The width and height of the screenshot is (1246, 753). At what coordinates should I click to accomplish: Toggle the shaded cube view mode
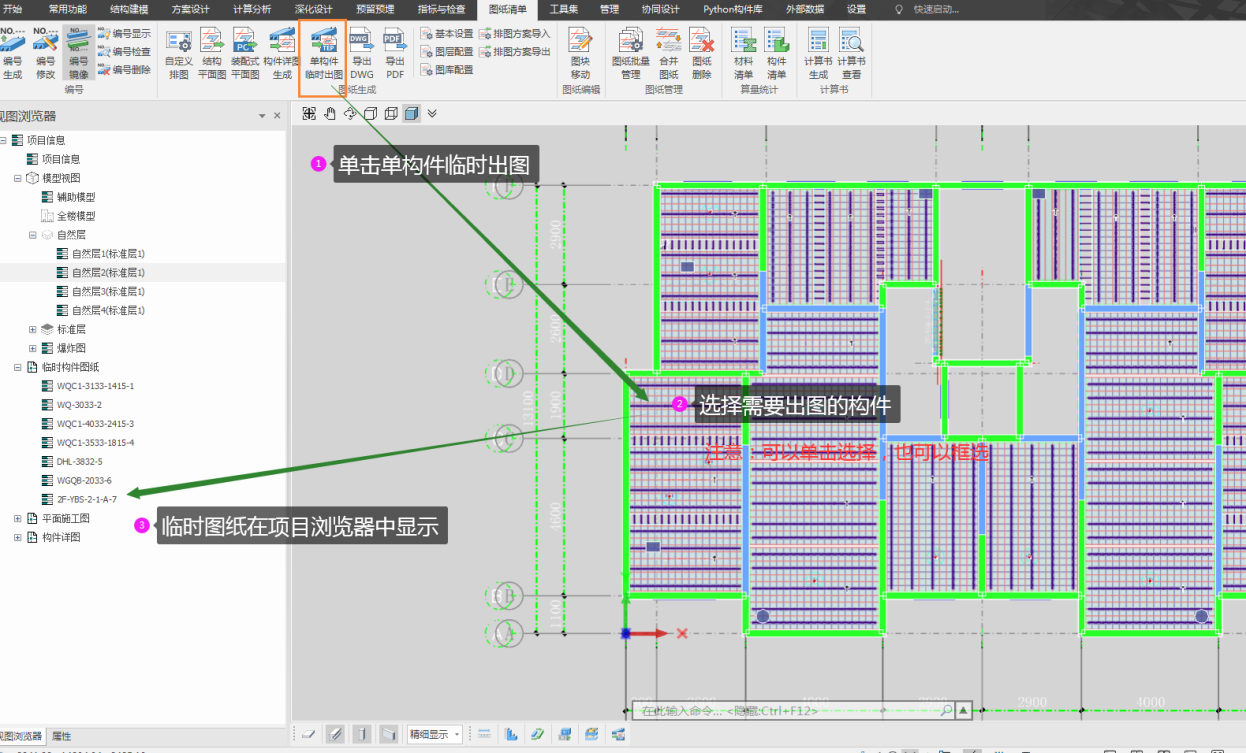pos(411,113)
